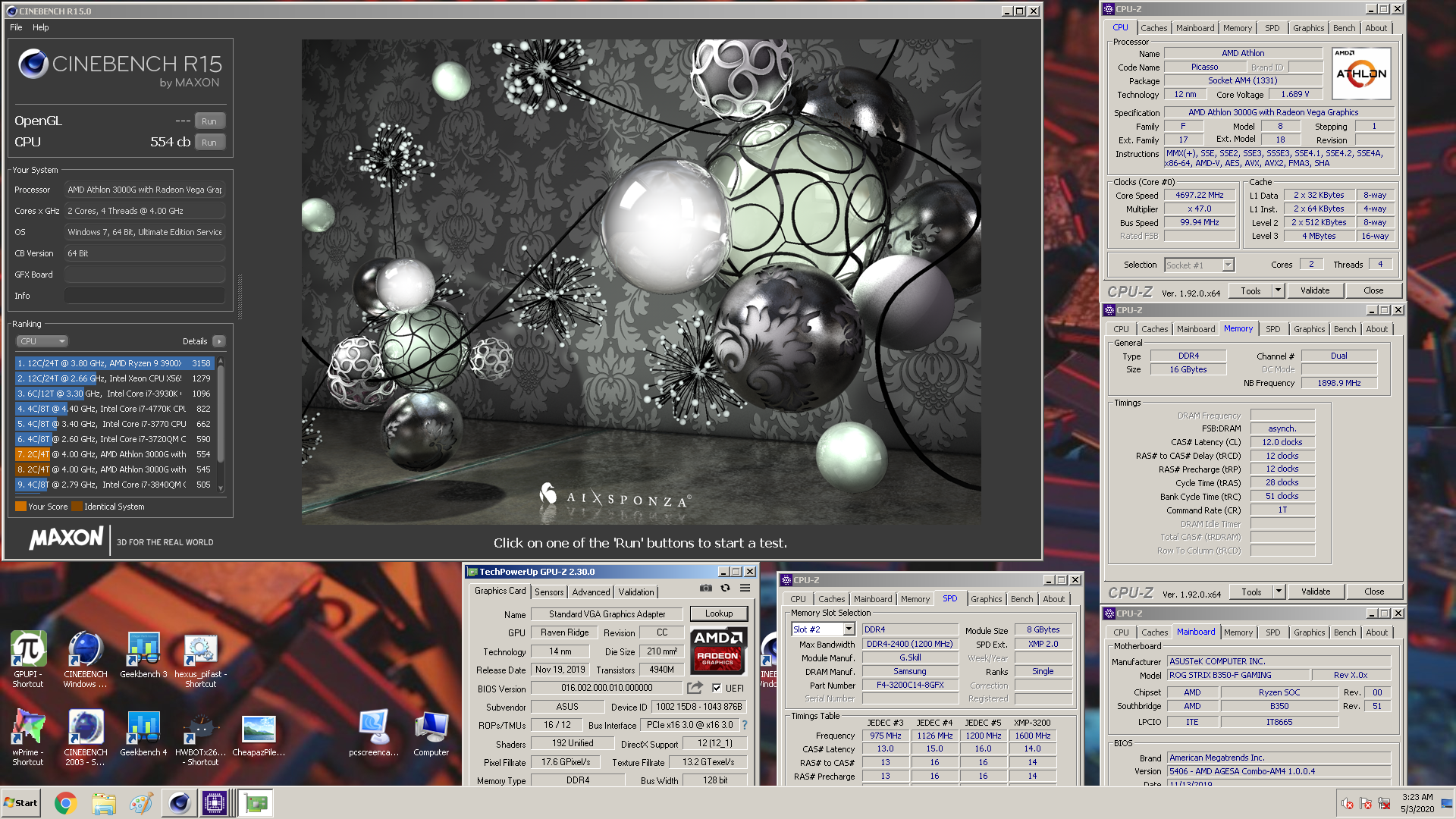Open HWBOTx265 shortcut desktop icon

point(201,737)
